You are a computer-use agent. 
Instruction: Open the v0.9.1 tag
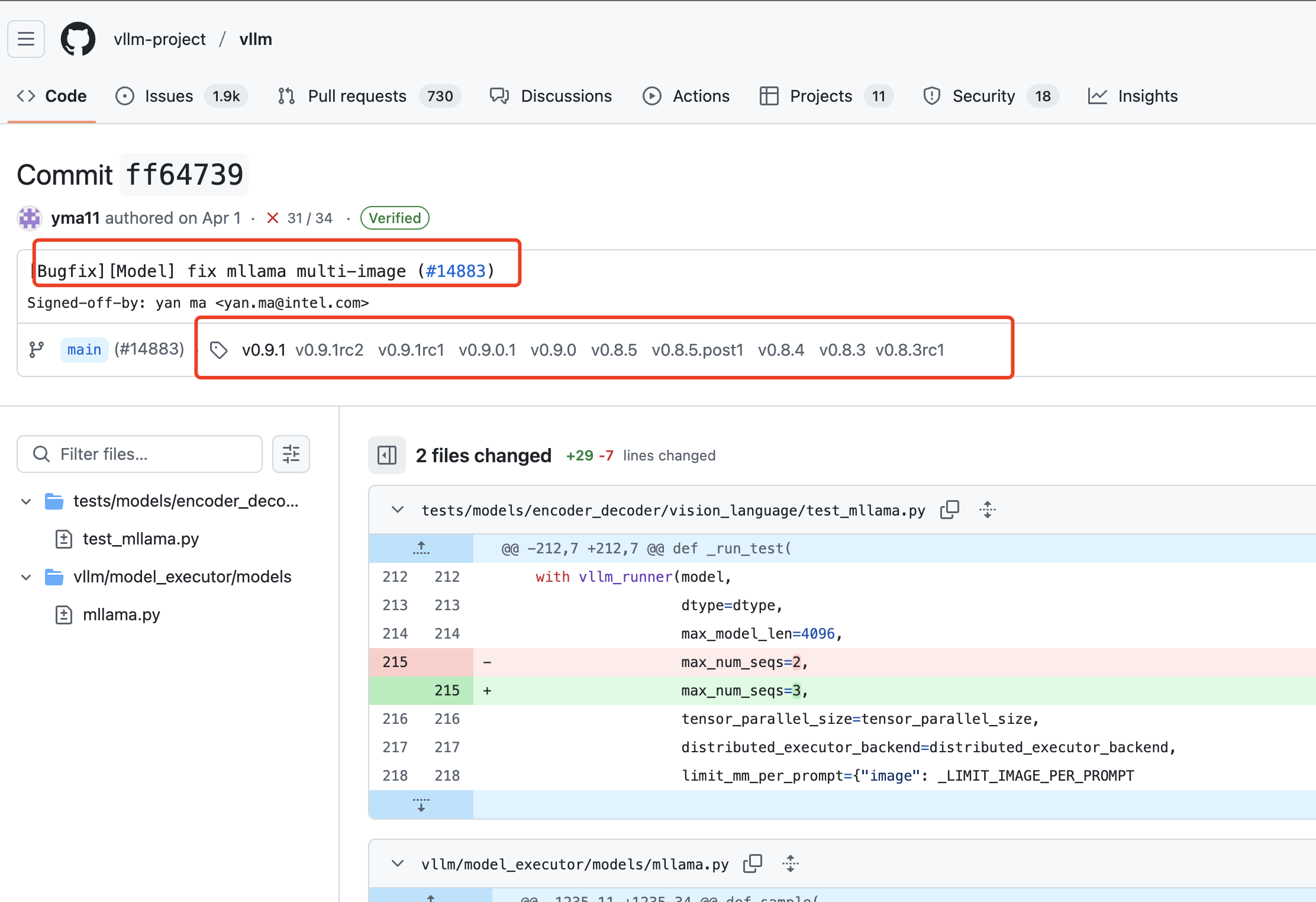point(264,350)
